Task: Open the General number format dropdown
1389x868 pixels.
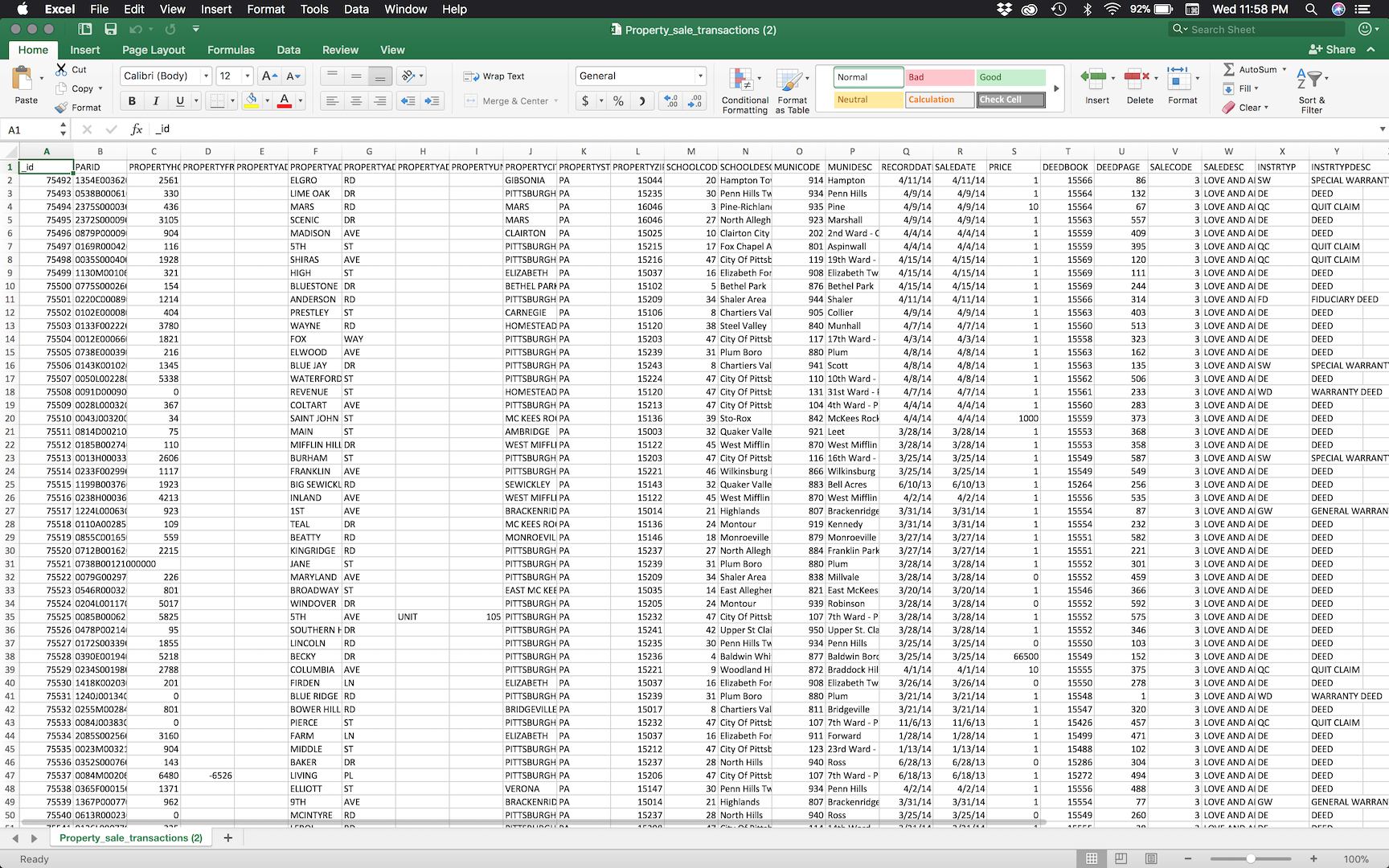Action: tap(700, 76)
